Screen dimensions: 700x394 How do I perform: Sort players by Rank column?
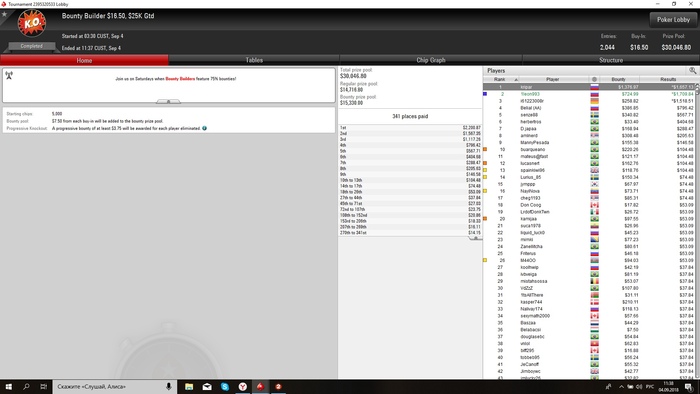[501, 79]
